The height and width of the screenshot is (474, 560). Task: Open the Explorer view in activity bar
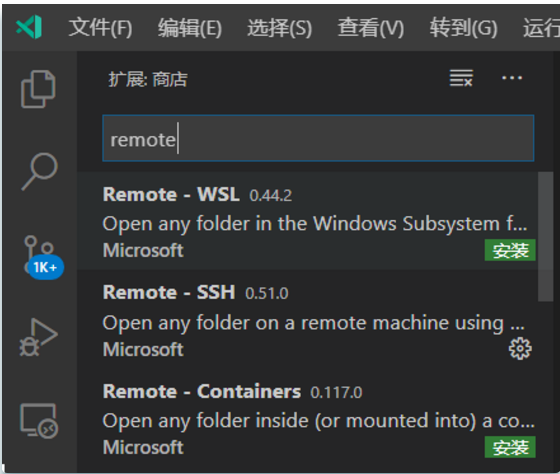(x=38, y=89)
